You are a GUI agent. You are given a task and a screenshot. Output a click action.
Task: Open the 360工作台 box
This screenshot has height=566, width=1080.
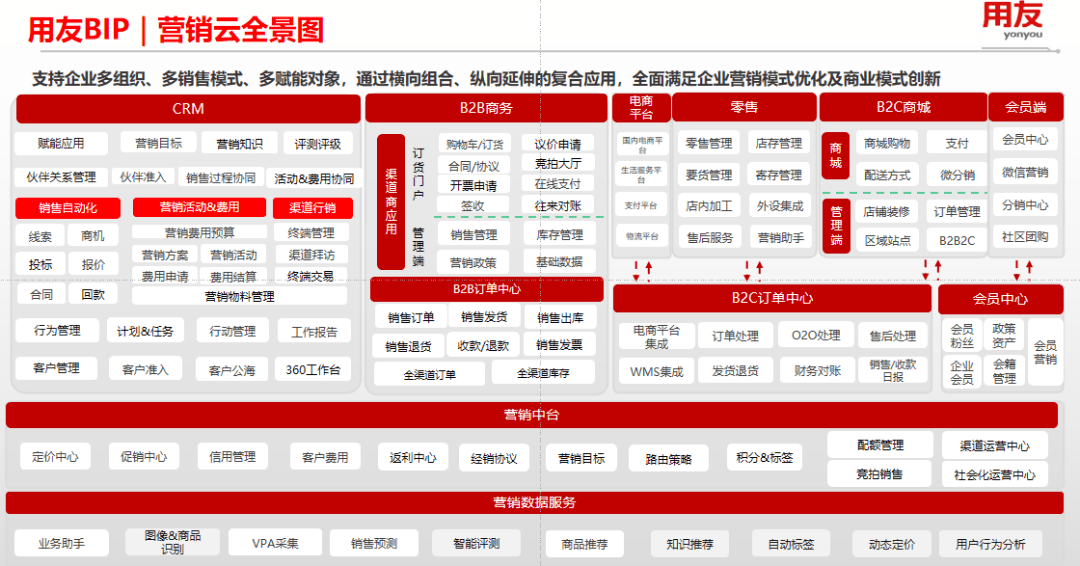[312, 369]
